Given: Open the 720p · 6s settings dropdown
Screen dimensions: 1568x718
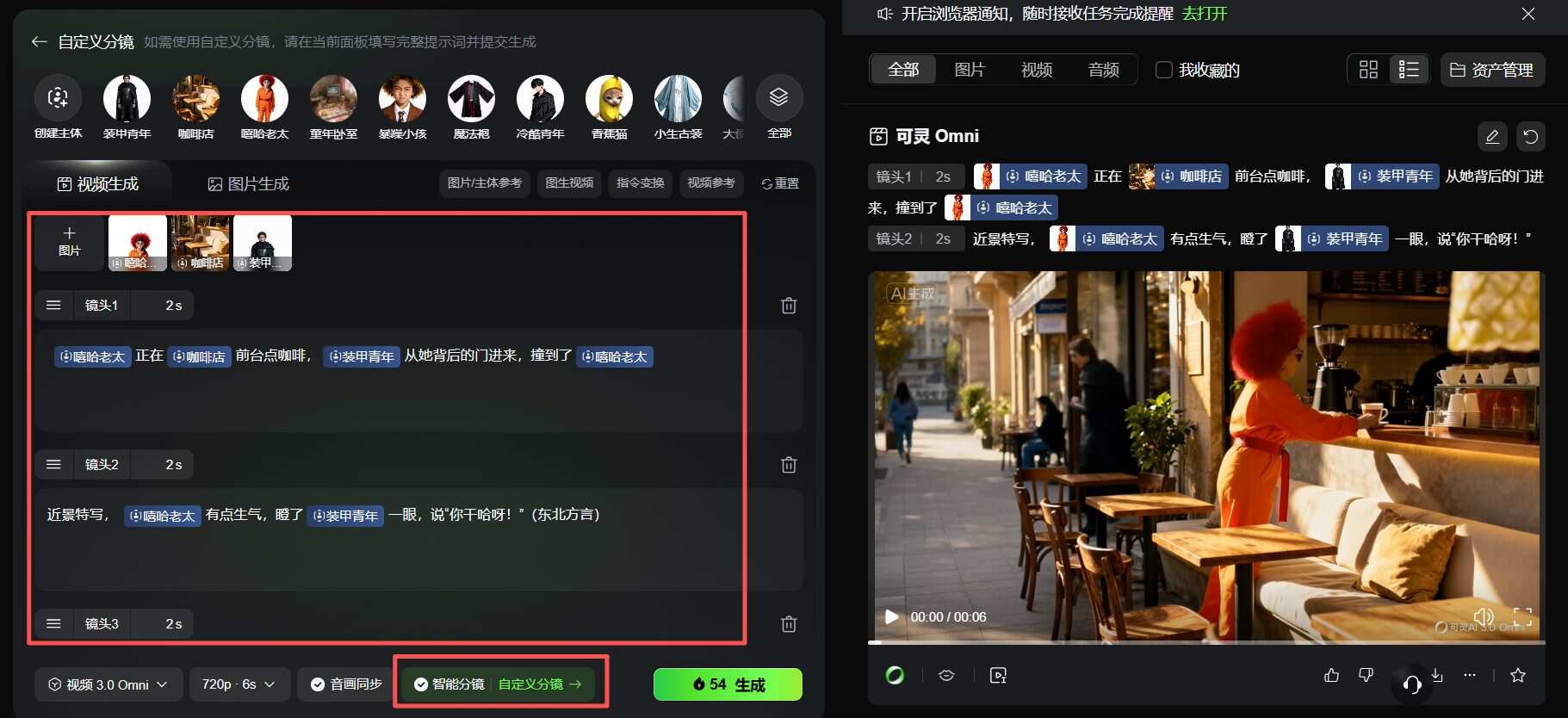Looking at the screenshot, I should pyautogui.click(x=239, y=684).
